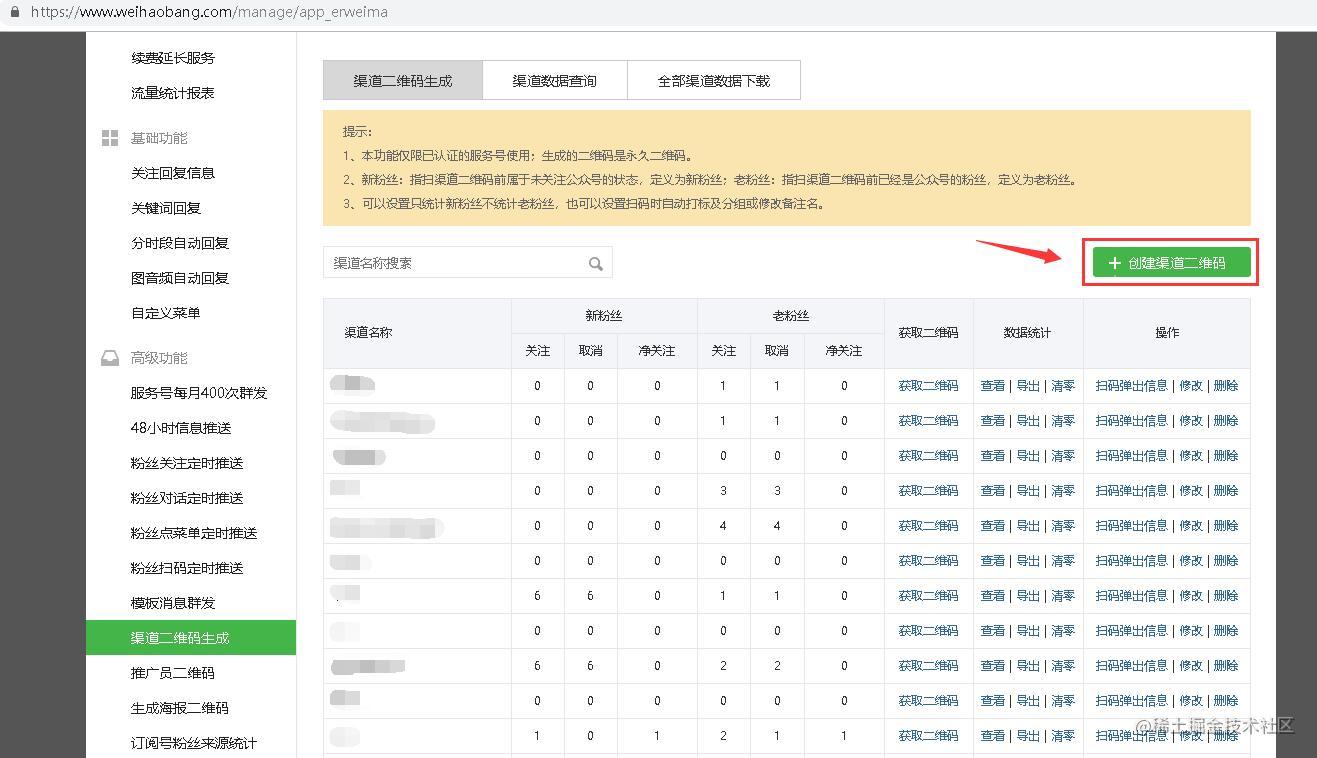Click 查看 in the first table row
The width and height of the screenshot is (1317, 758).
pyautogui.click(x=993, y=386)
